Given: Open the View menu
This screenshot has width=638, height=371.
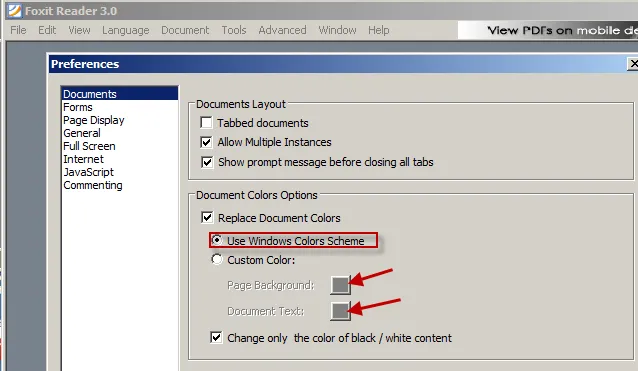Looking at the screenshot, I should pyautogui.click(x=79, y=30).
